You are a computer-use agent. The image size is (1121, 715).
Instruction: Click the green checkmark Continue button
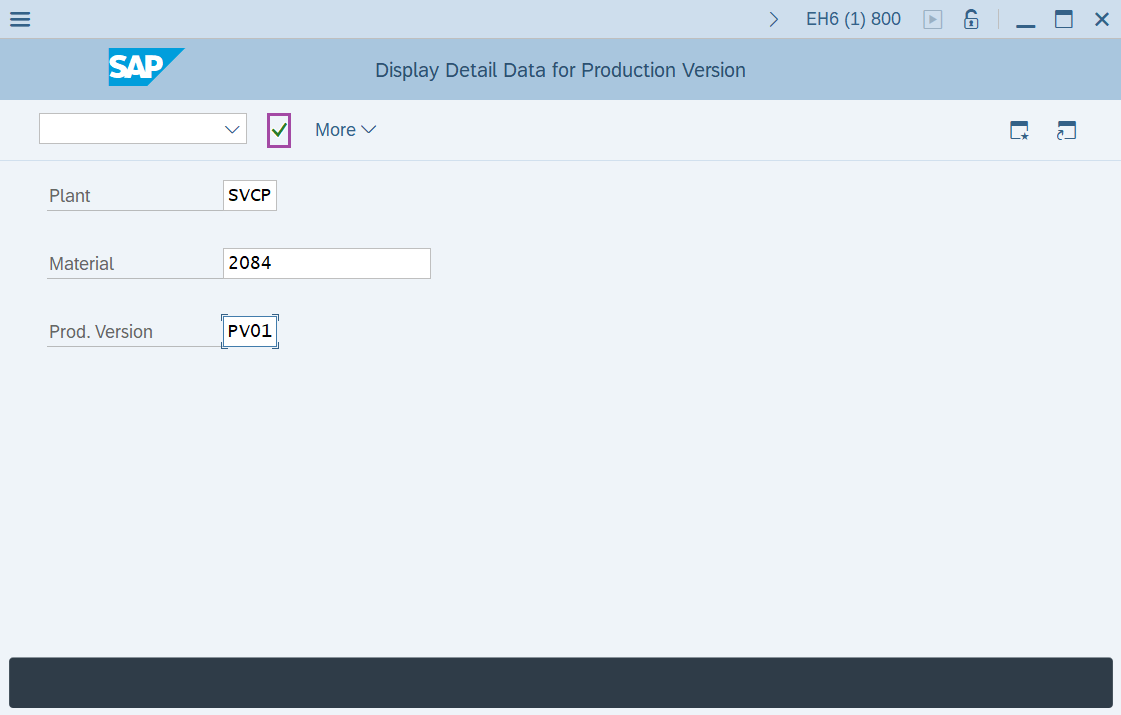[x=279, y=130]
